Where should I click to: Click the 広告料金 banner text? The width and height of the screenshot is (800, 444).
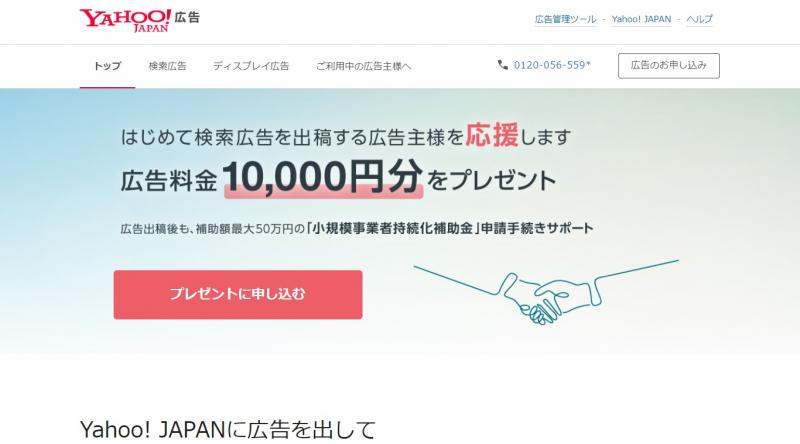click(x=169, y=181)
